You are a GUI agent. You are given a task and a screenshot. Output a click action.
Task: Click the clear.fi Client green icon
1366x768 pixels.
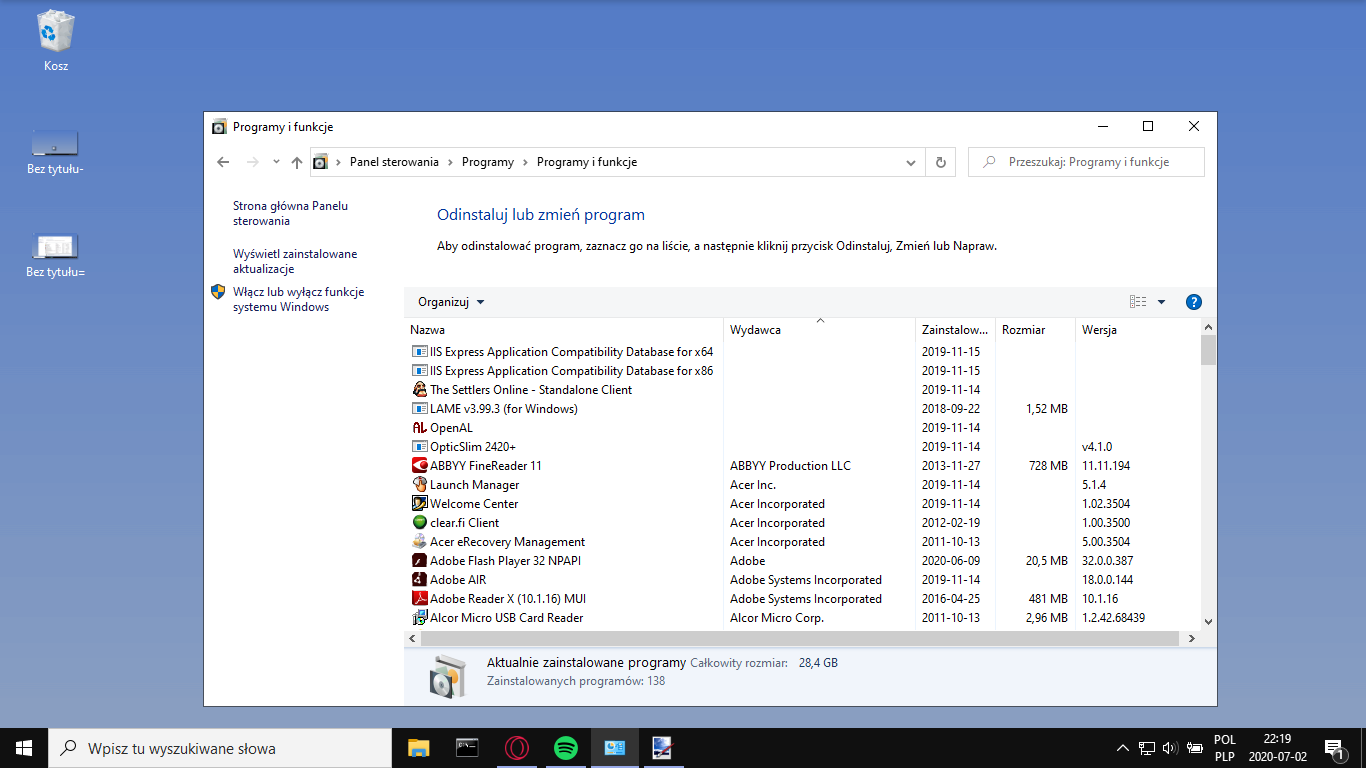(420, 523)
